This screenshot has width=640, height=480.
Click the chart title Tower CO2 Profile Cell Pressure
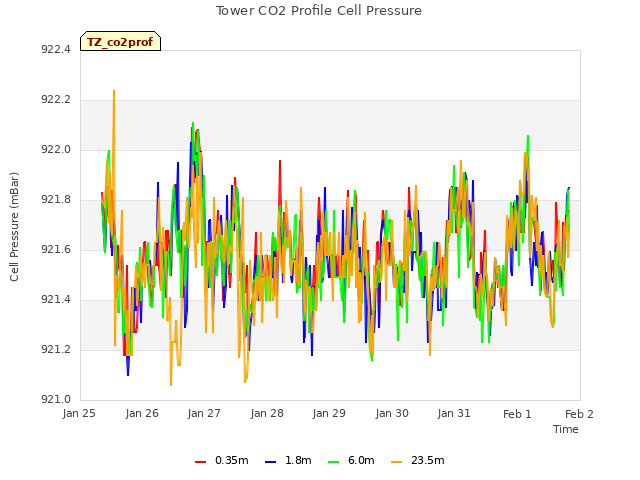click(x=319, y=11)
